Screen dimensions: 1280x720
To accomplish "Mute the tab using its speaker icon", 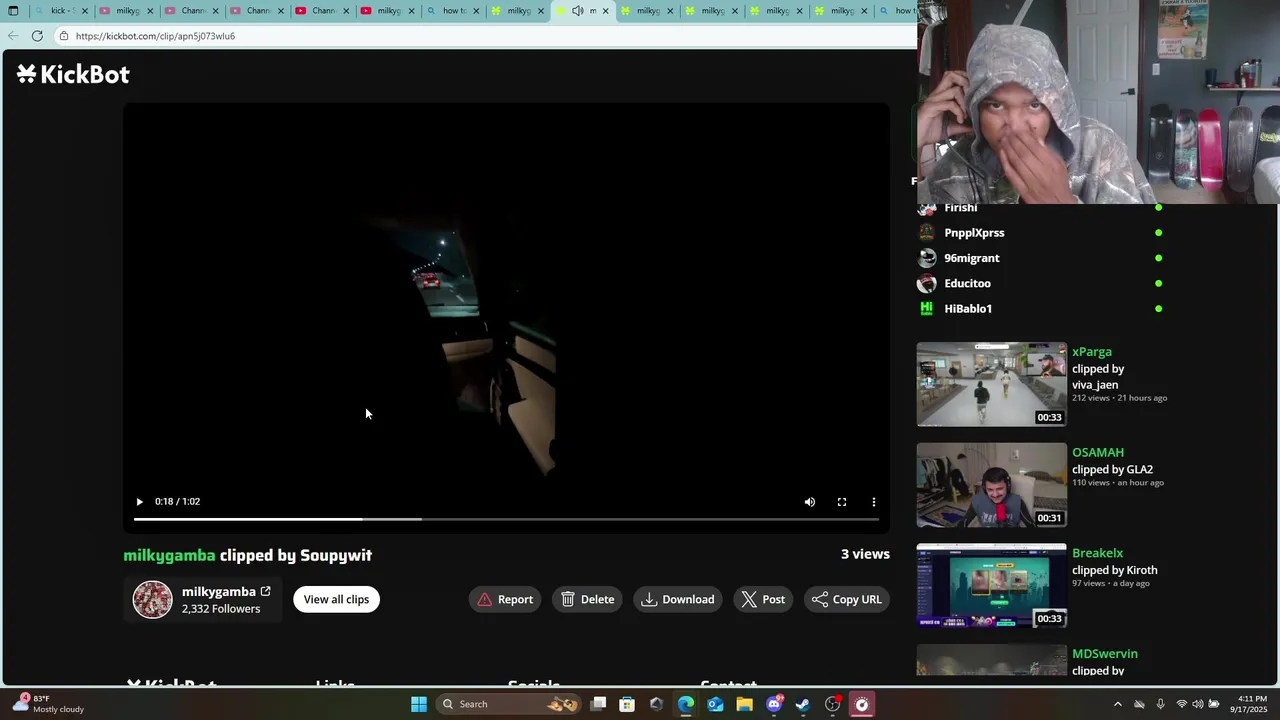I will click(577, 11).
